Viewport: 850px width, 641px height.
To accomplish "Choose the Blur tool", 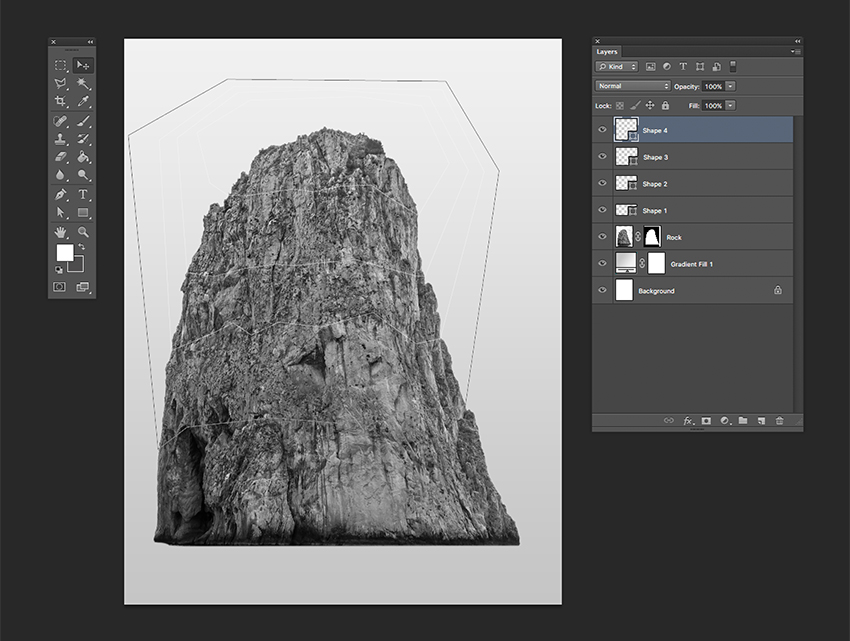I will [60, 175].
